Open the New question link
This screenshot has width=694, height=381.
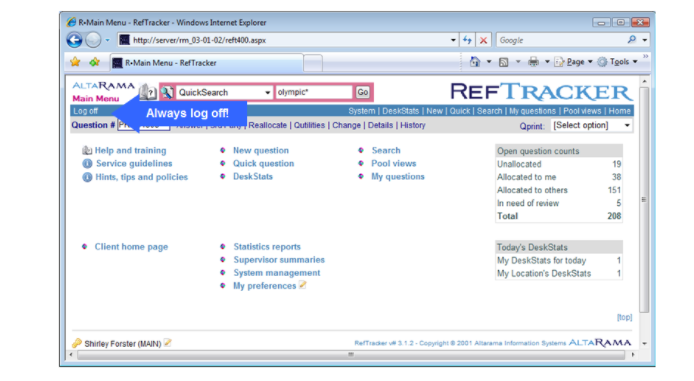point(261,150)
